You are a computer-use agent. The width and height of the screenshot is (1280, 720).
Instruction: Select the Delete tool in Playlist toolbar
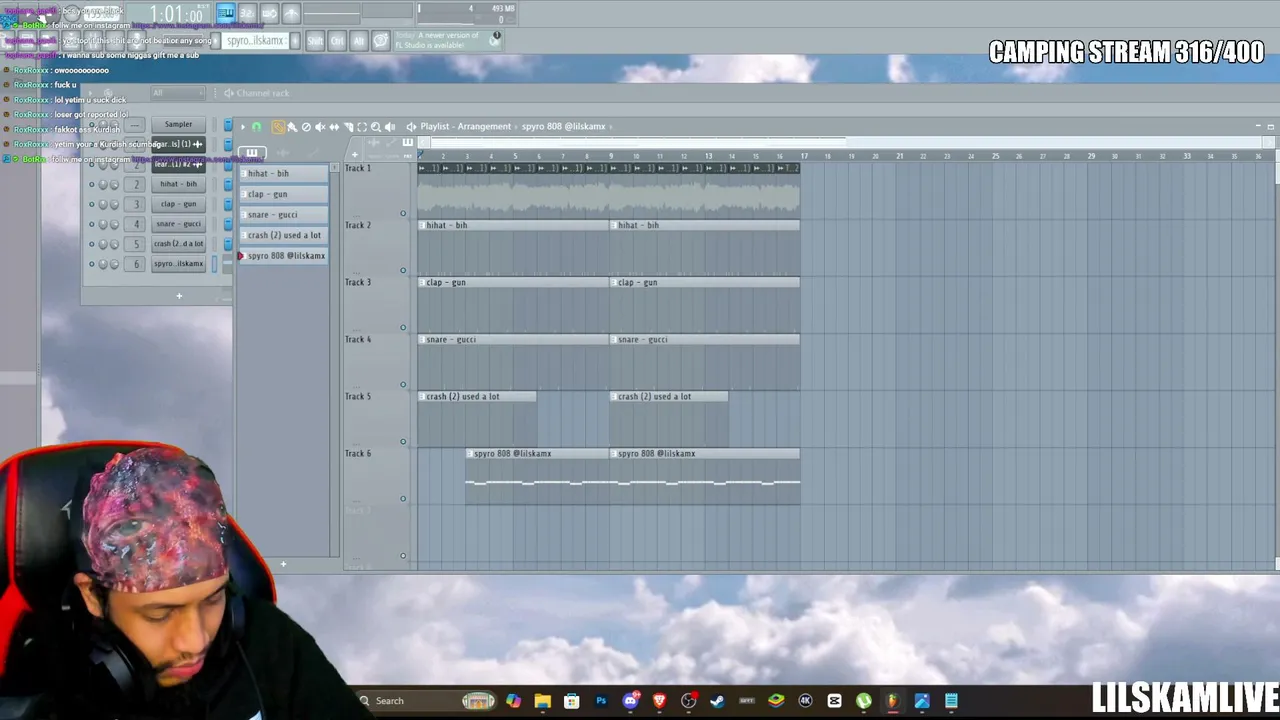(x=306, y=127)
